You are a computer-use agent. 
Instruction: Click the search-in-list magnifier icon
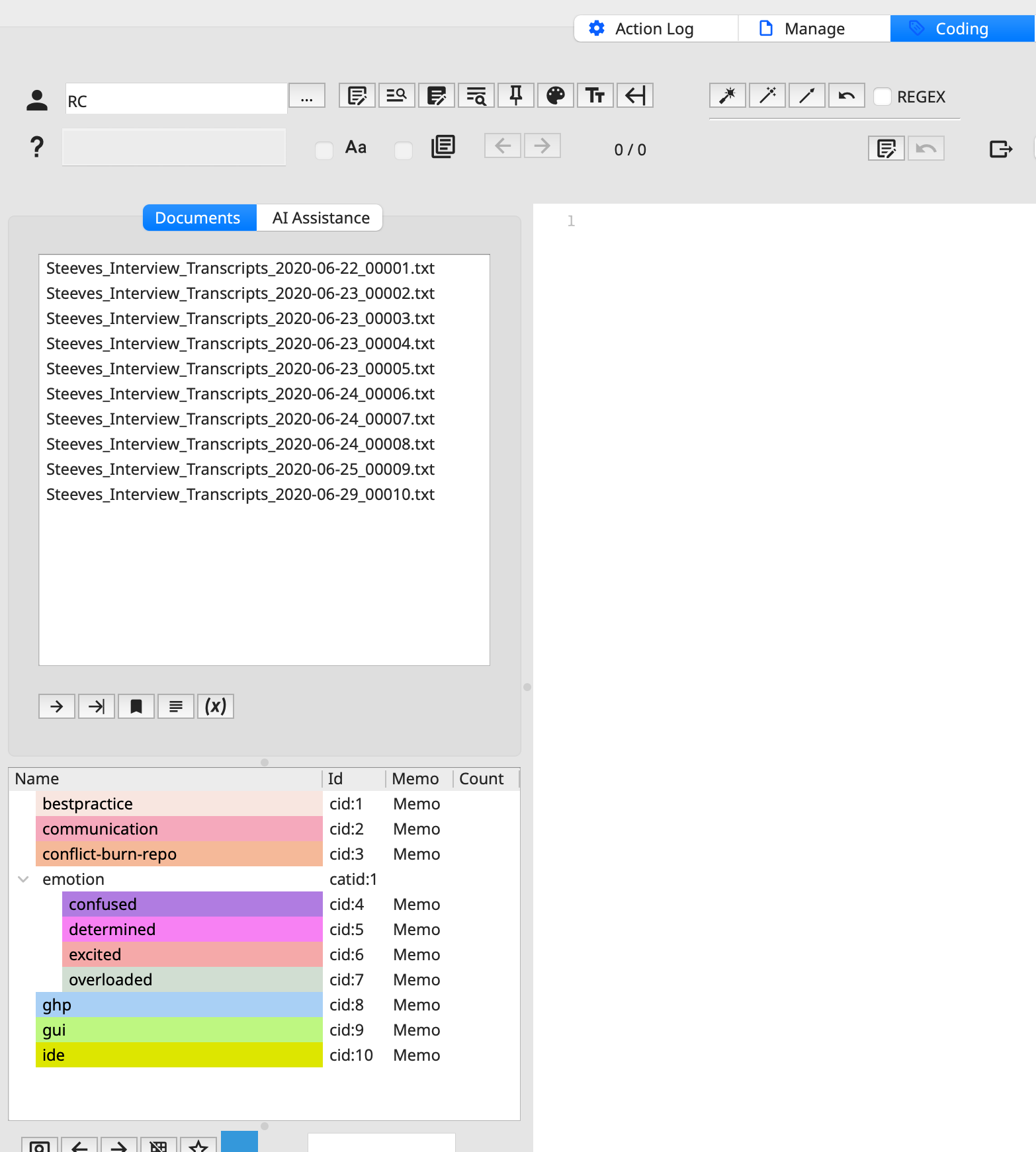click(x=396, y=96)
